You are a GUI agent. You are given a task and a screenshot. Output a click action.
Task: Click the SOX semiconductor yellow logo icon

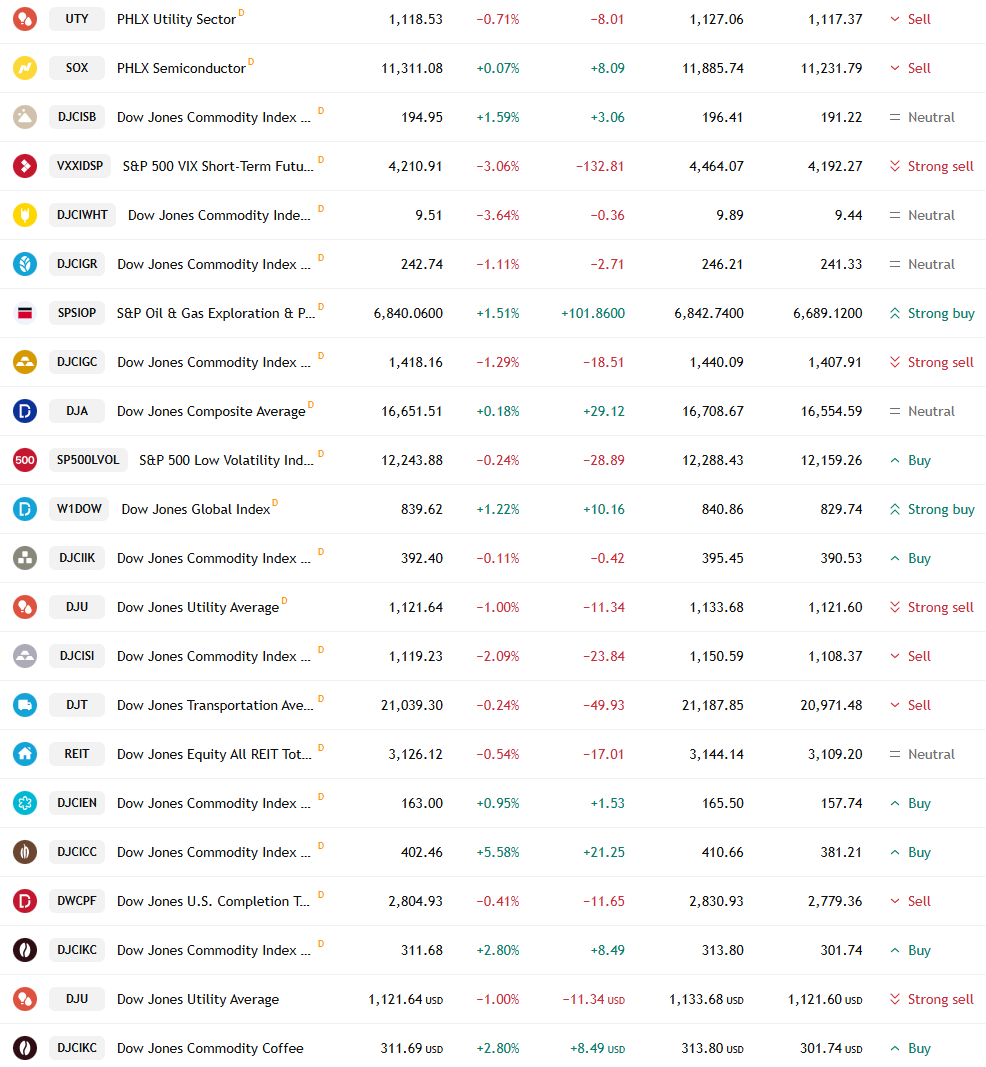[x=25, y=68]
